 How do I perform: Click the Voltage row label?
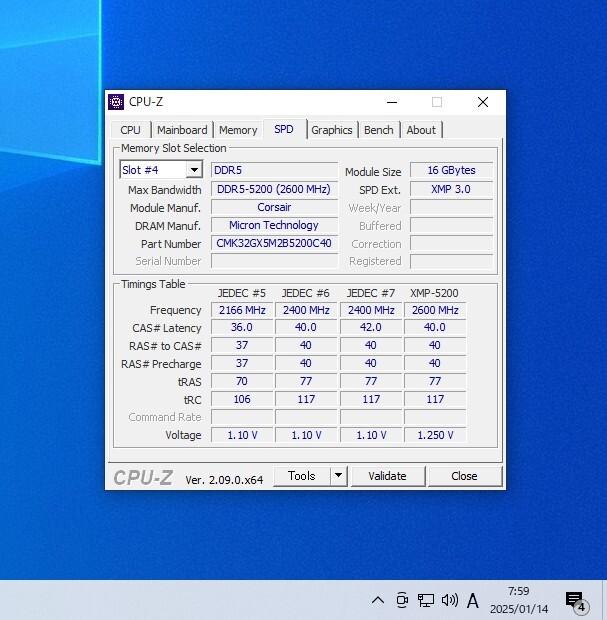pos(183,435)
